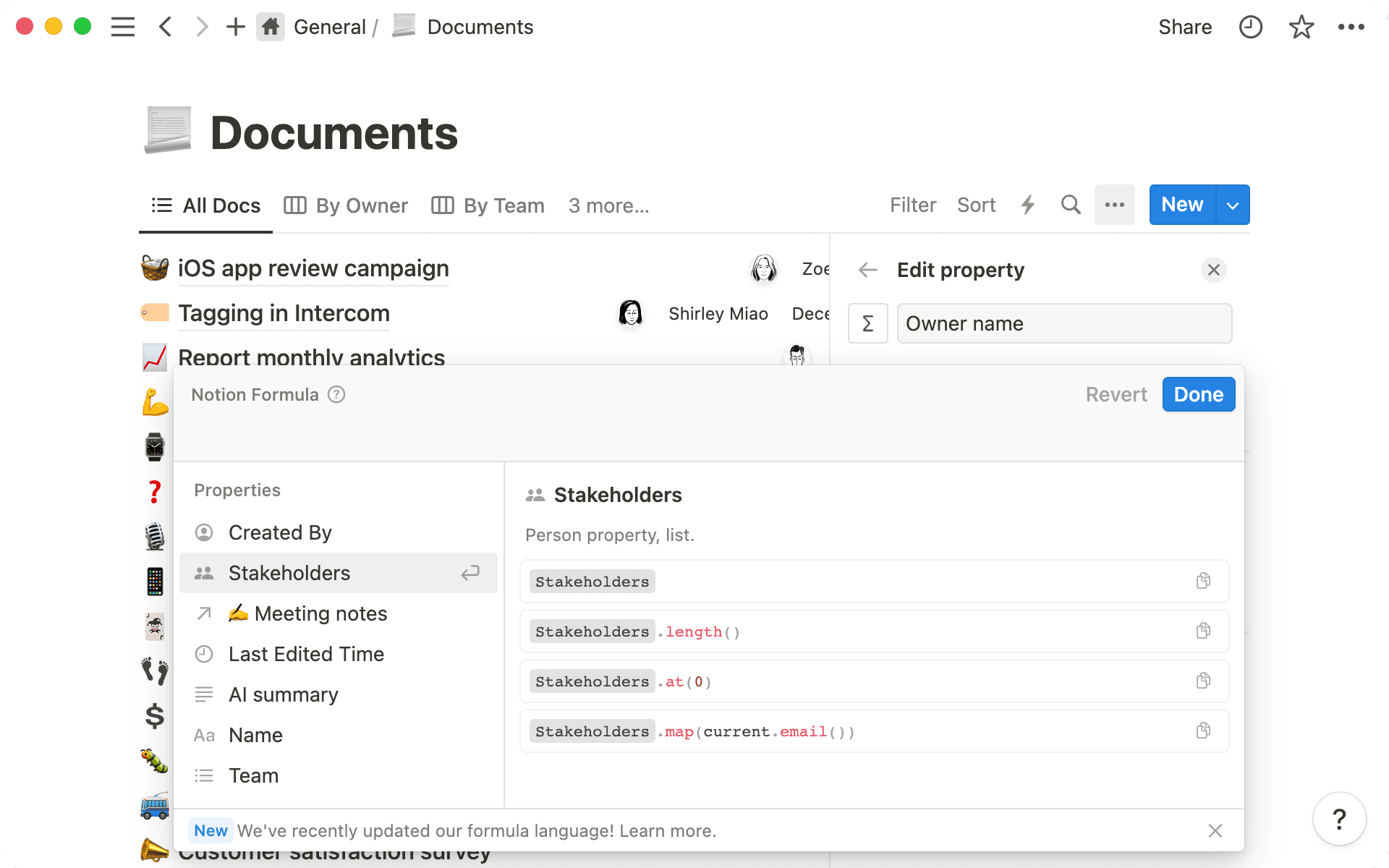Open the Sort options

pyautogui.click(x=976, y=205)
